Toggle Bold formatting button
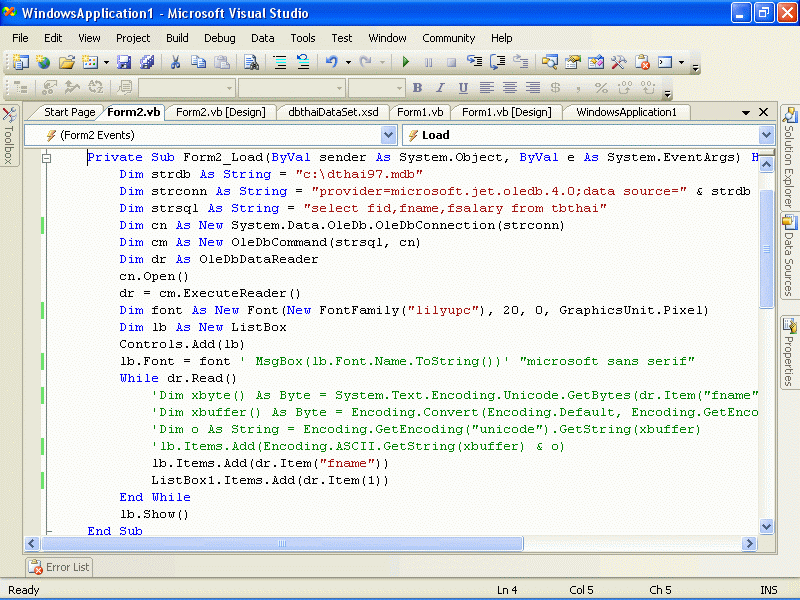 tap(418, 88)
